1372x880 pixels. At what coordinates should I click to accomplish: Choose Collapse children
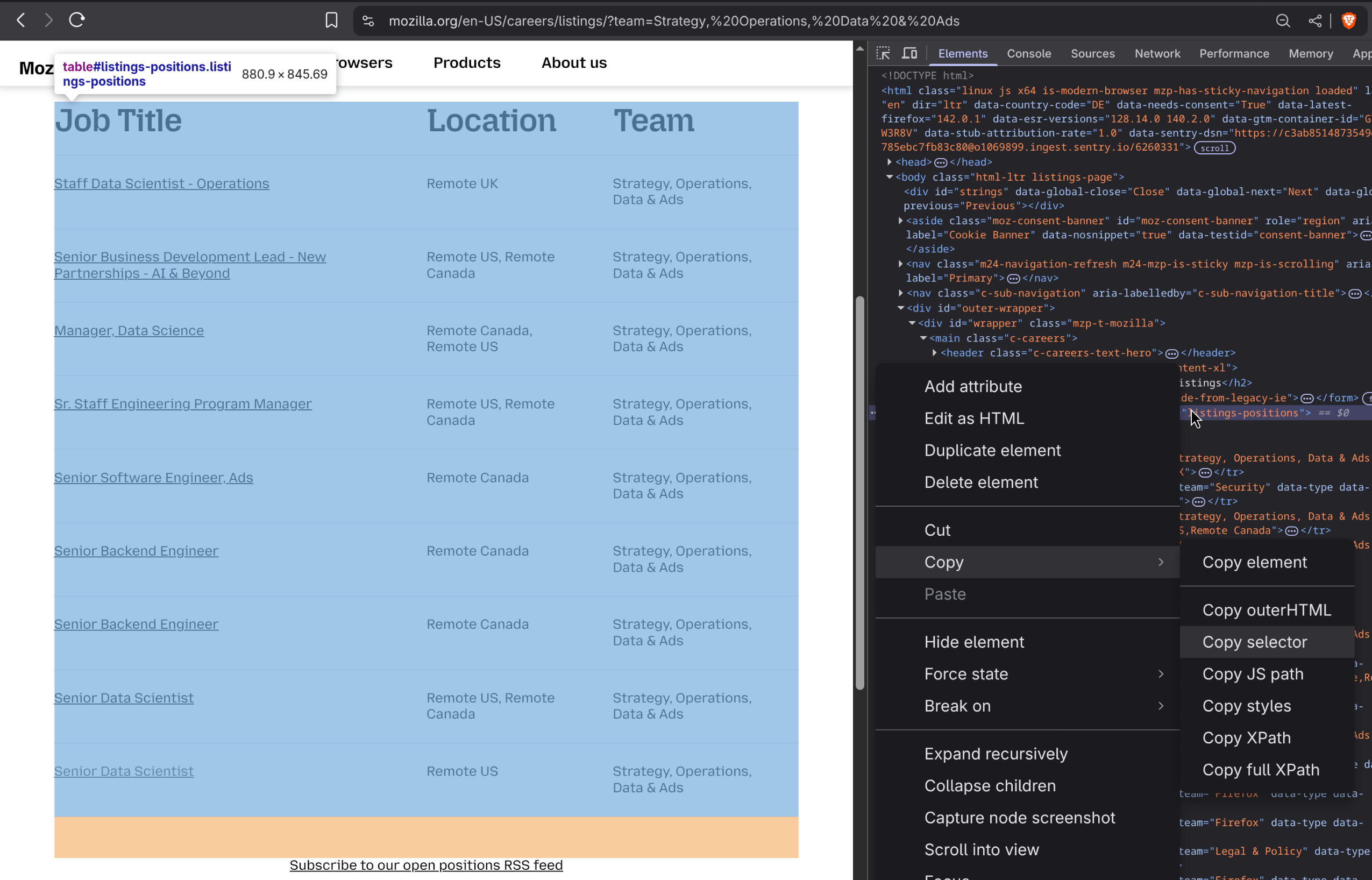(1027, 787)
